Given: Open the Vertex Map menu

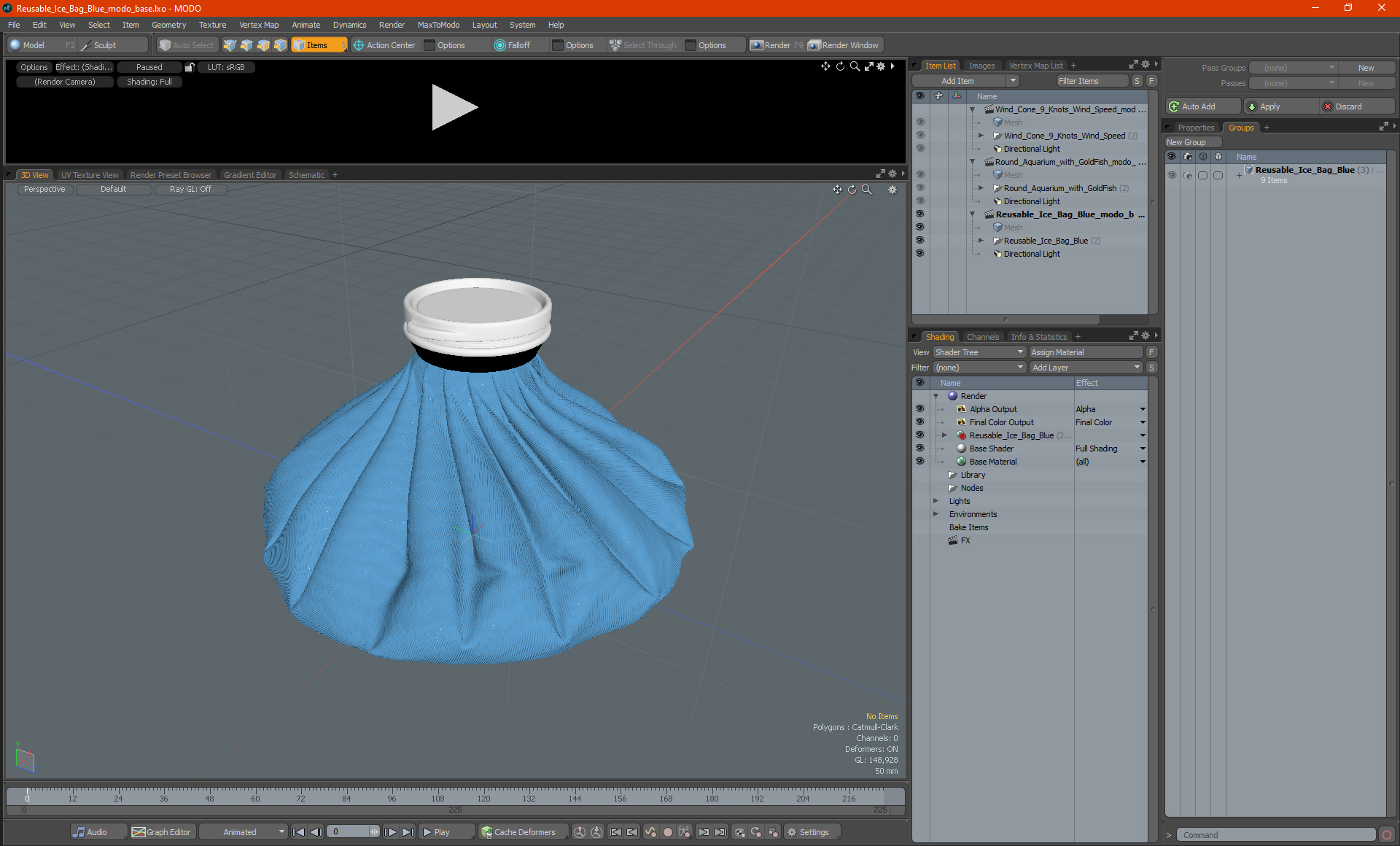Looking at the screenshot, I should [x=259, y=25].
